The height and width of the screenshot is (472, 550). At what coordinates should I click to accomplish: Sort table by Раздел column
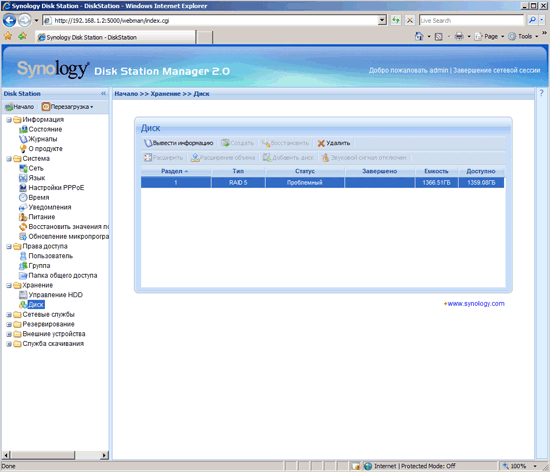[x=176, y=171]
